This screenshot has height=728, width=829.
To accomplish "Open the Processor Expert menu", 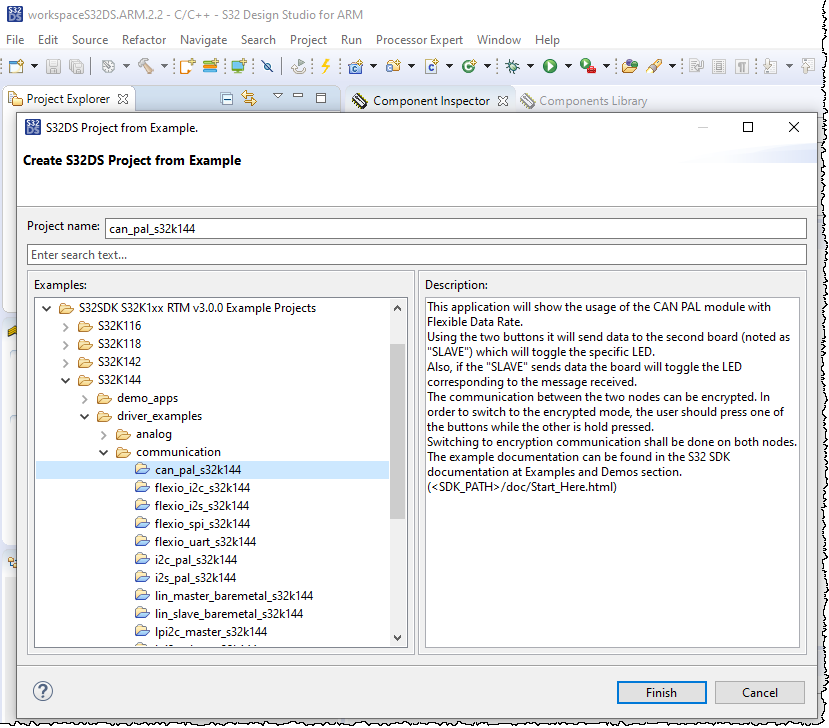I will click(x=419, y=40).
